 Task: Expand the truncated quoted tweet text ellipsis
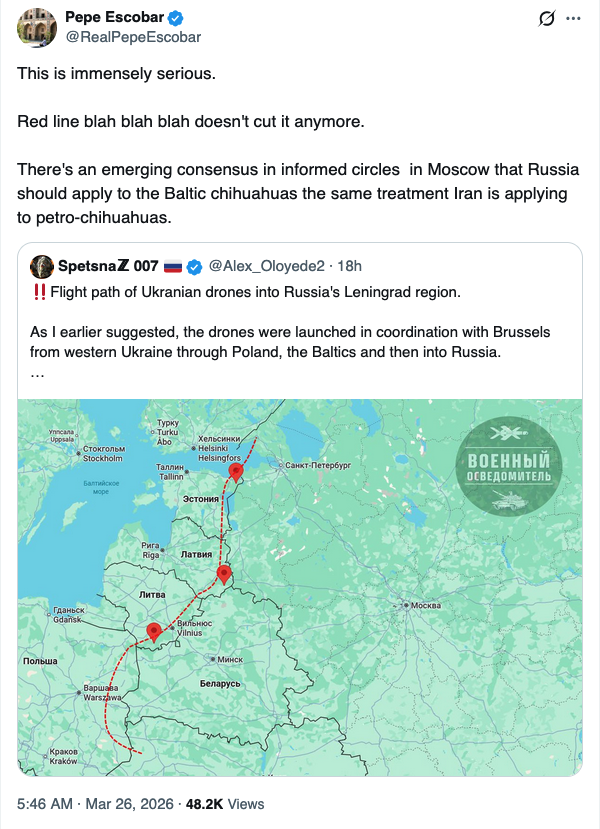pos(37,372)
